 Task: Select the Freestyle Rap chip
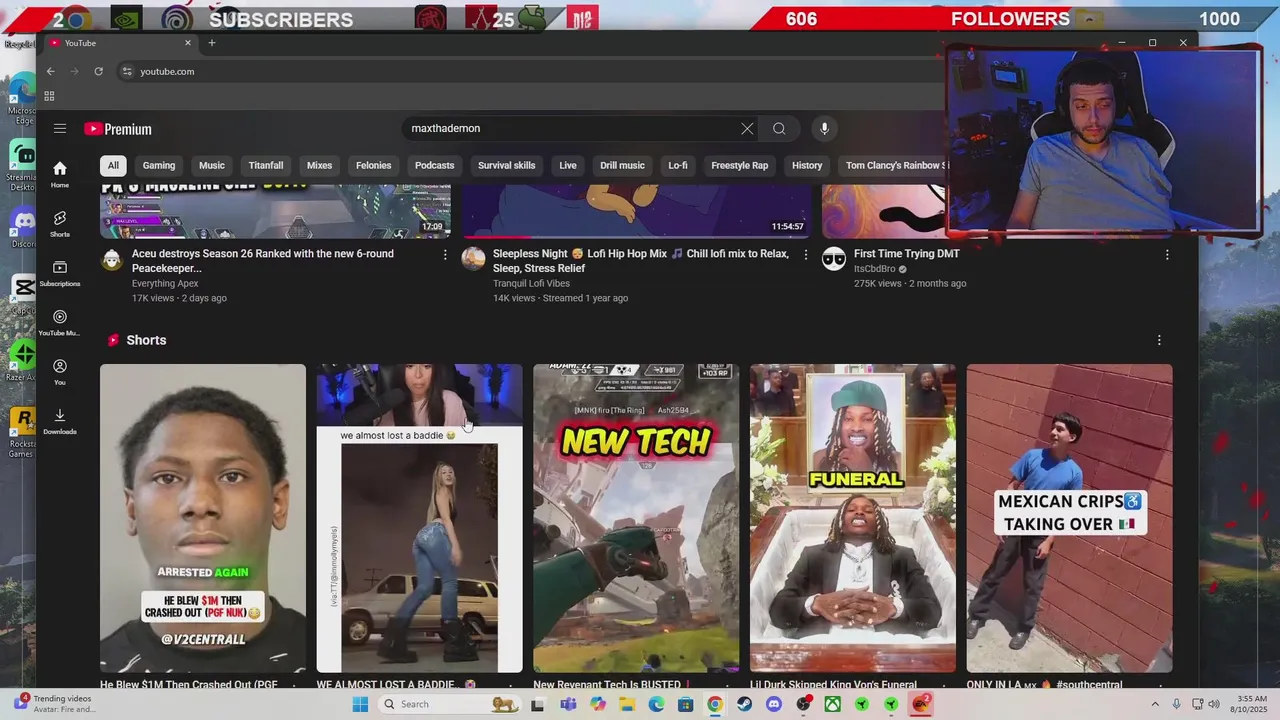click(740, 165)
